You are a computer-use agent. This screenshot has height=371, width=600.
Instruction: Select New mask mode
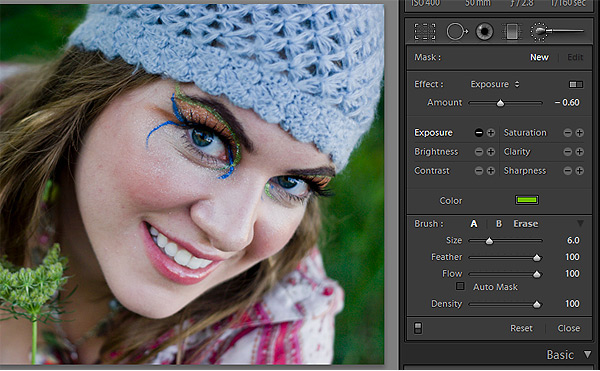point(539,57)
